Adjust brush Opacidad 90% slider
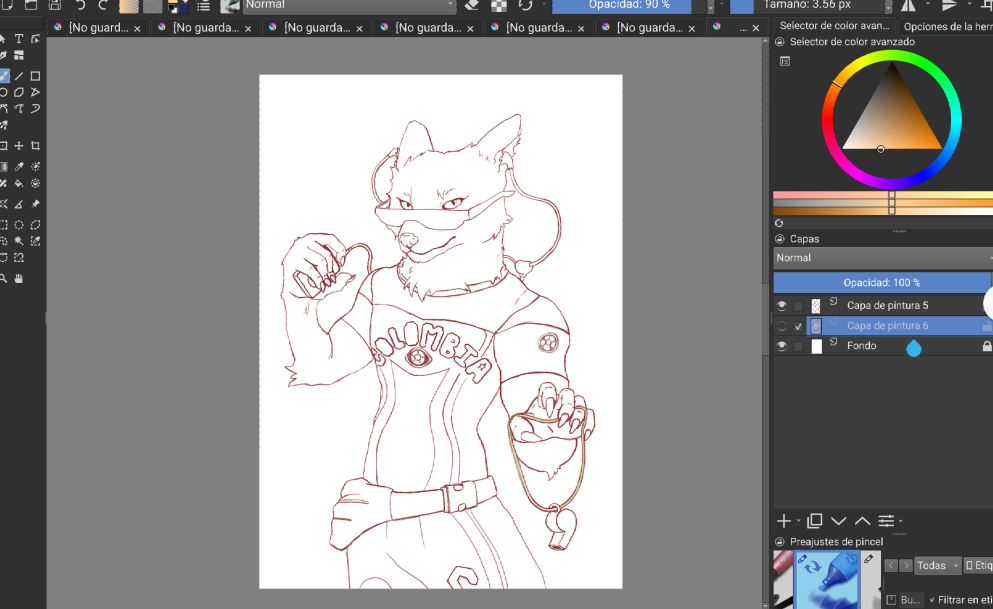The image size is (993, 609). coord(629,5)
